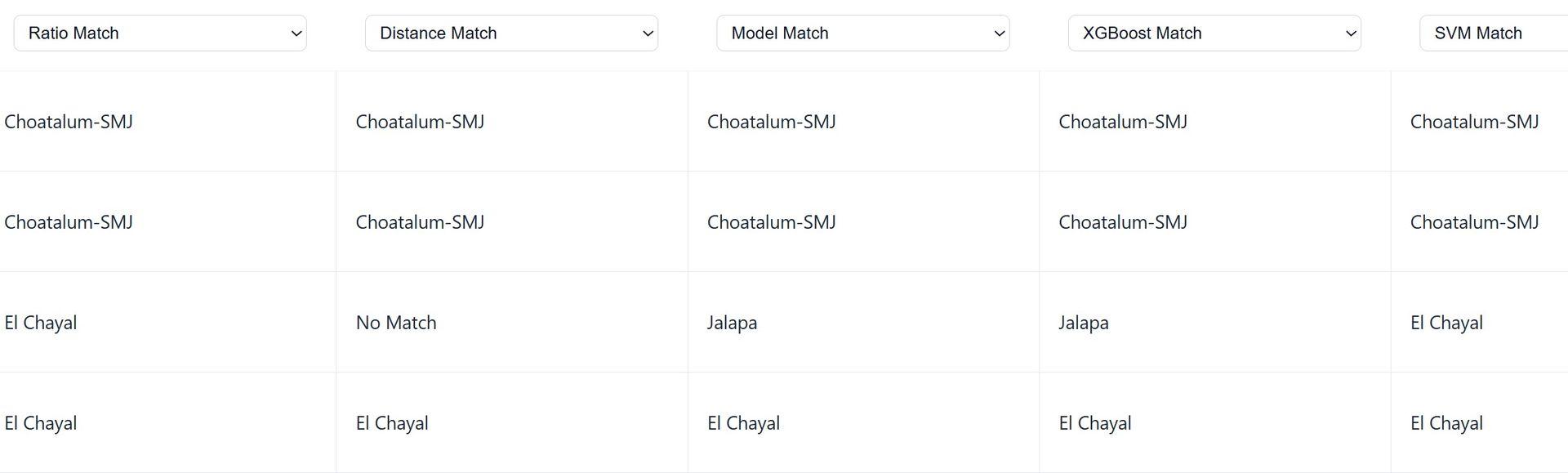Click El Chayal cell left of No Match

pyautogui.click(x=41, y=323)
